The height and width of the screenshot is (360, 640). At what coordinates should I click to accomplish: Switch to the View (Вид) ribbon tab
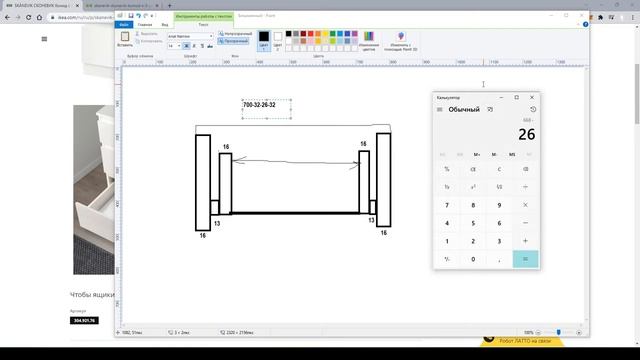click(165, 25)
